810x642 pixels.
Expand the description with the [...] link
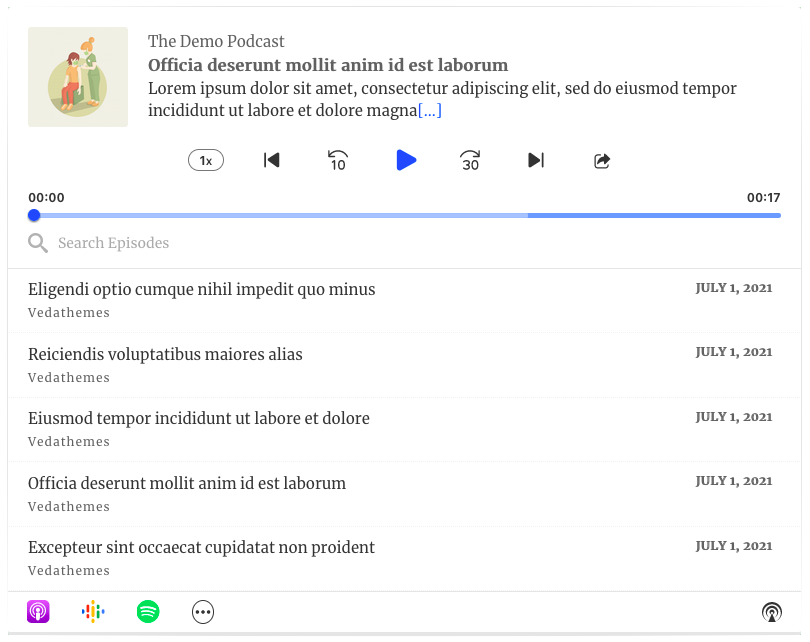[x=429, y=110]
